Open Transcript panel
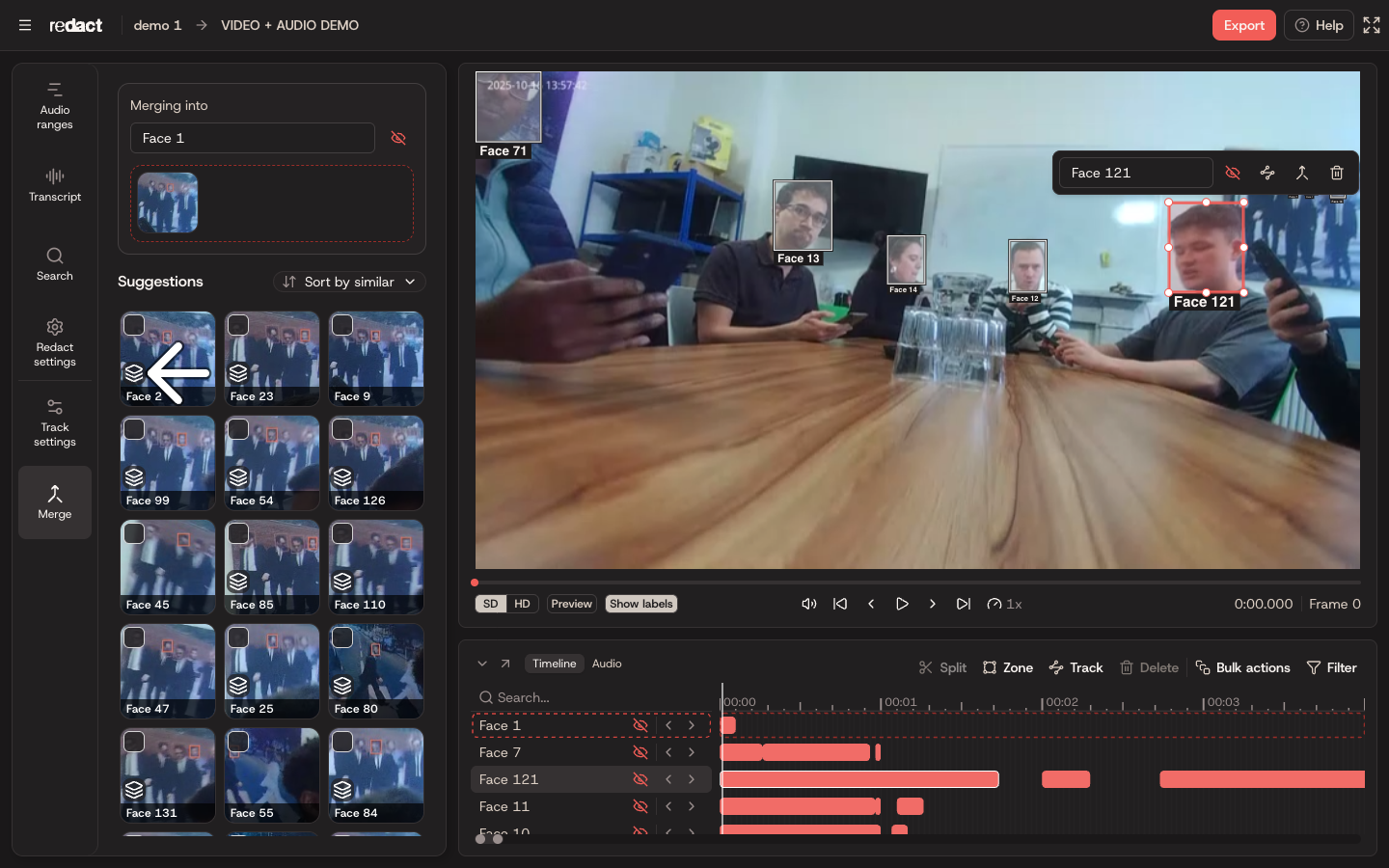Viewport: 1389px width, 868px height. coord(55,184)
